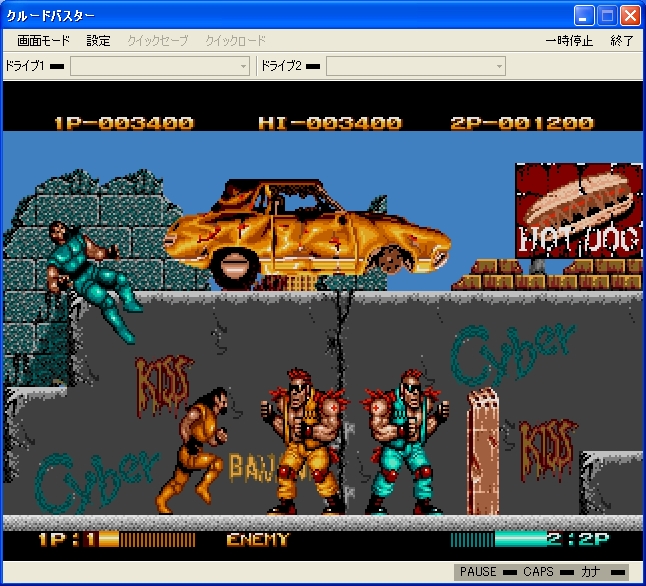
Task: Click the クルードバスター window title
Action: (x=50, y=16)
